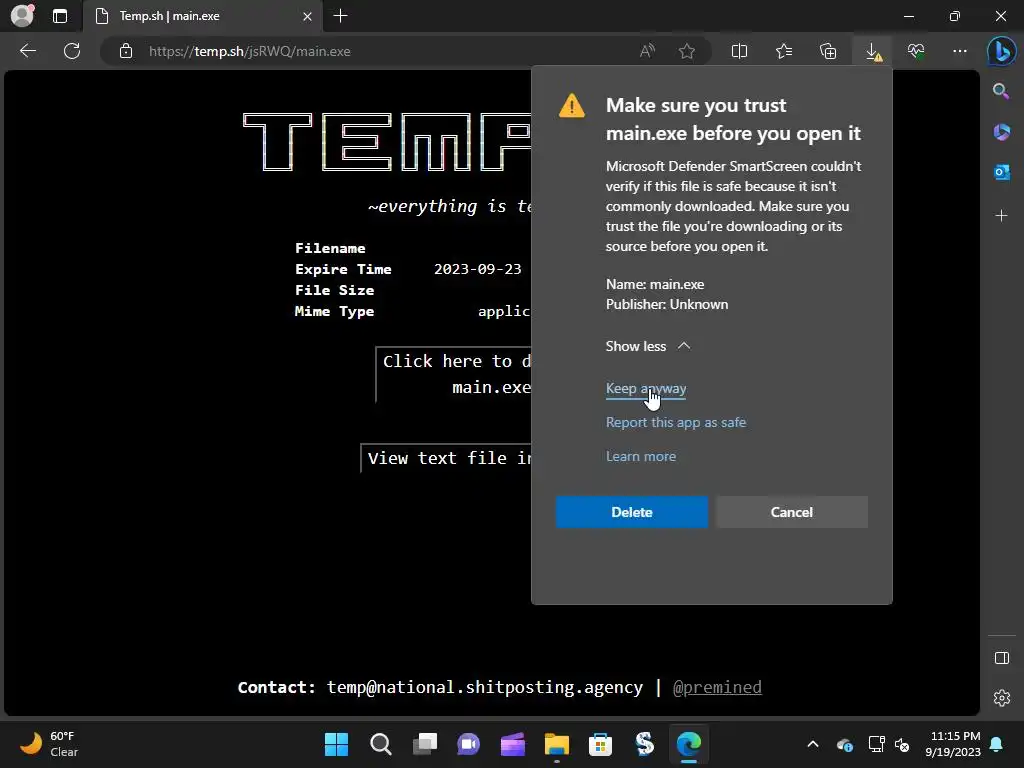Show hidden system tray icons chevron

(813, 744)
